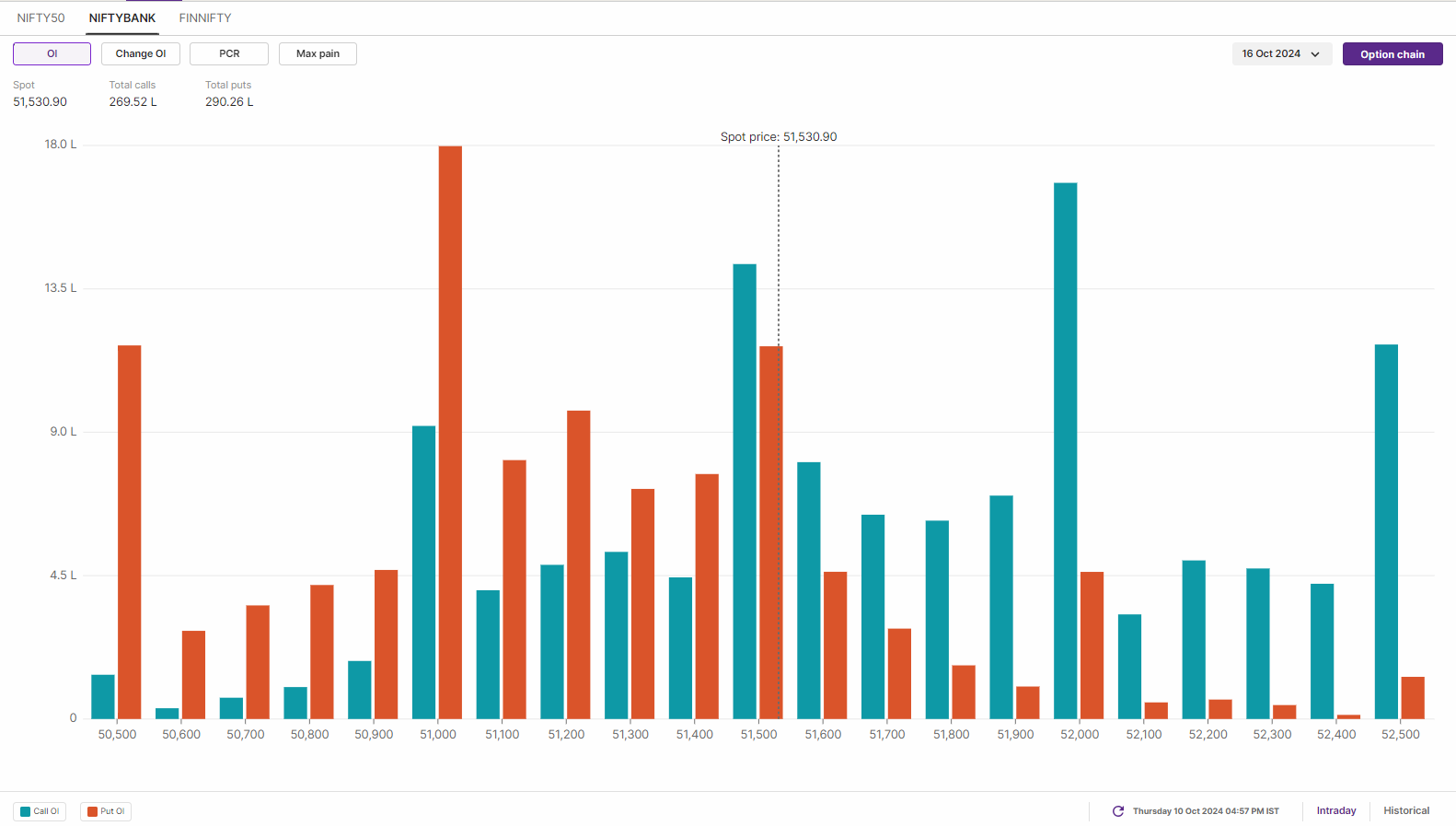The width and height of the screenshot is (1456, 826).
Task: Click the 51,600 call OI bar
Action: tap(809, 590)
